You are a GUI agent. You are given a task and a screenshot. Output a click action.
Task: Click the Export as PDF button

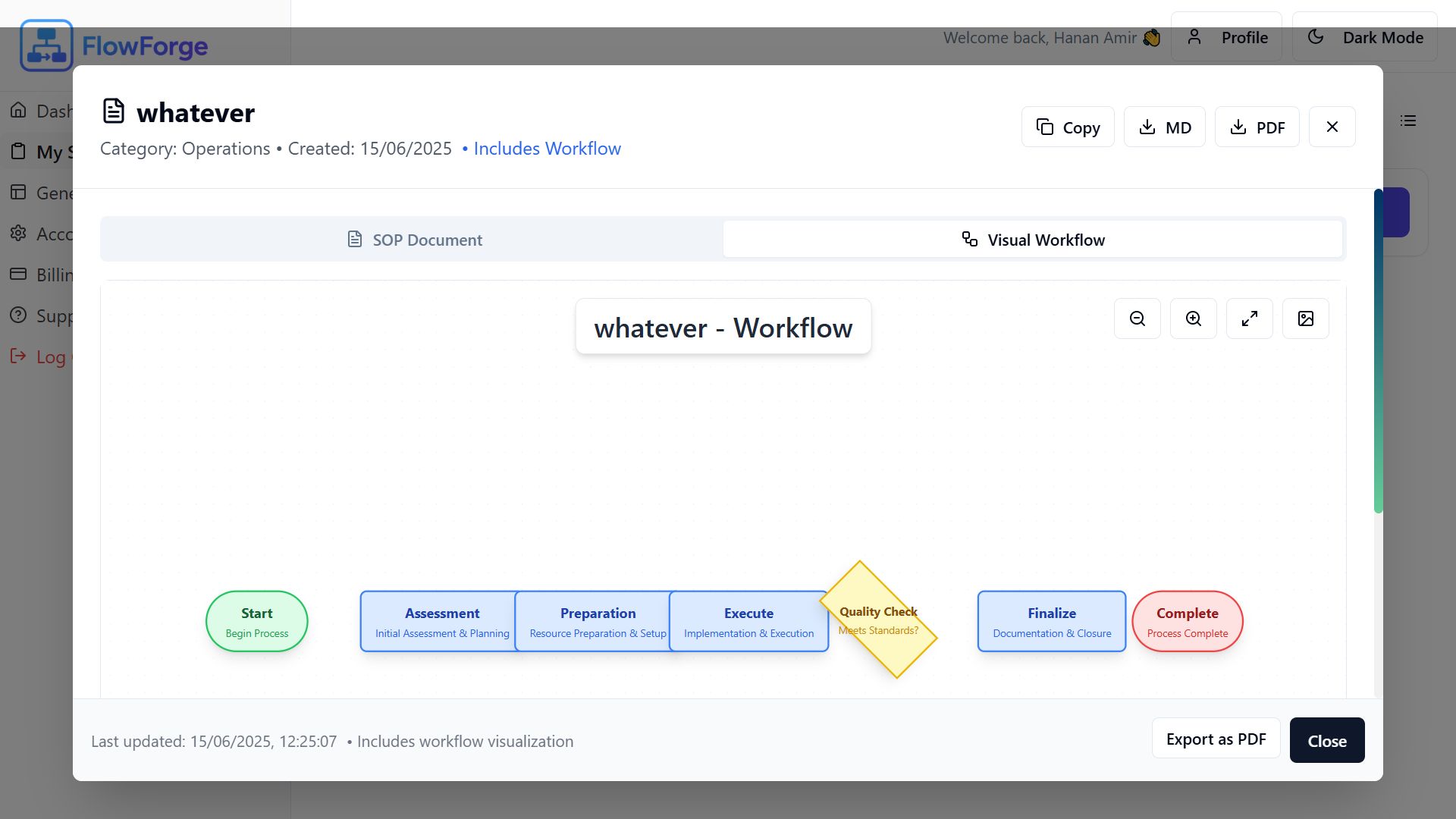point(1216,739)
